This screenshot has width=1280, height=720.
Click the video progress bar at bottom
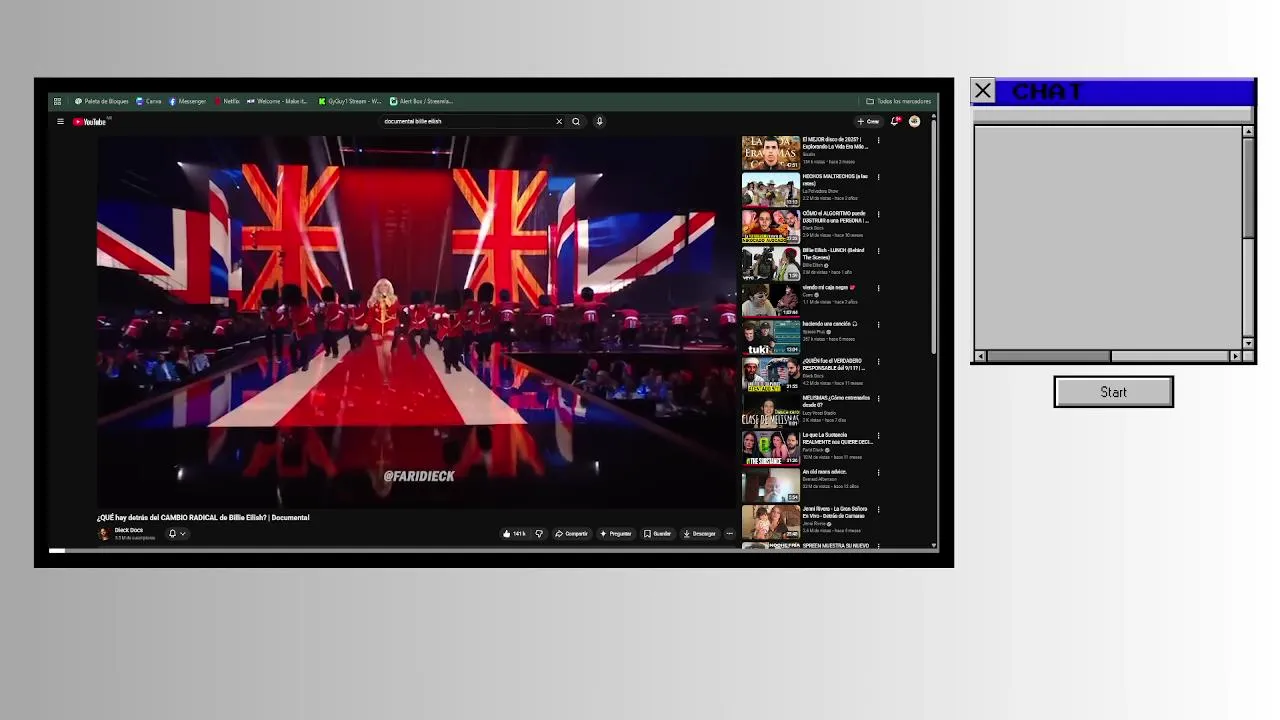(x=494, y=550)
